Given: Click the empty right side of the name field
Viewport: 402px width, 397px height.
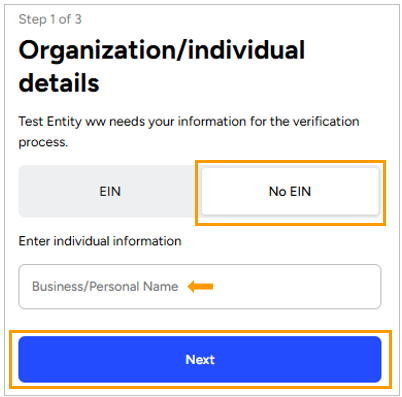Looking at the screenshot, I should 297,287.
